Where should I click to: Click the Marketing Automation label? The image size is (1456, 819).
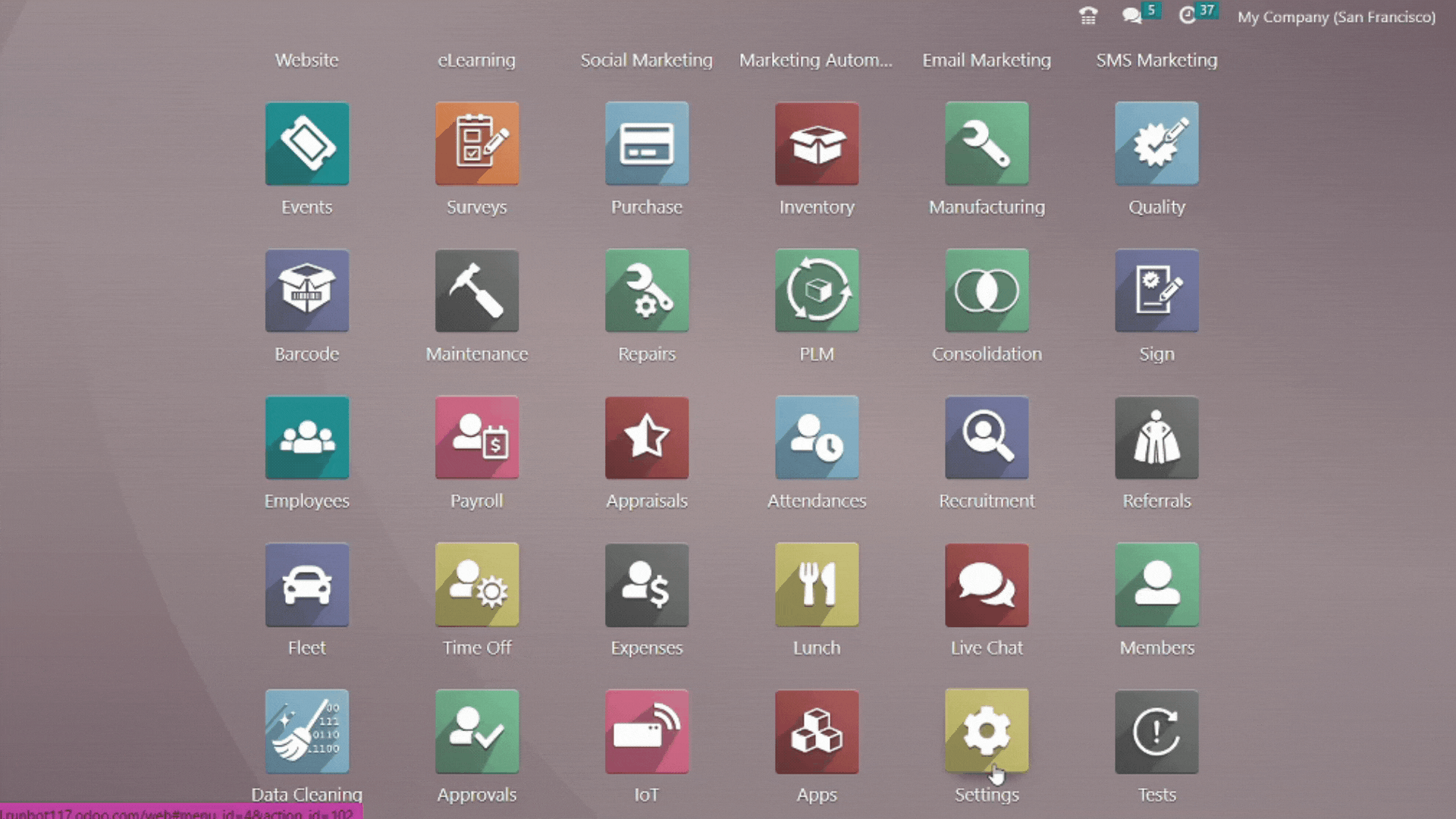[816, 60]
